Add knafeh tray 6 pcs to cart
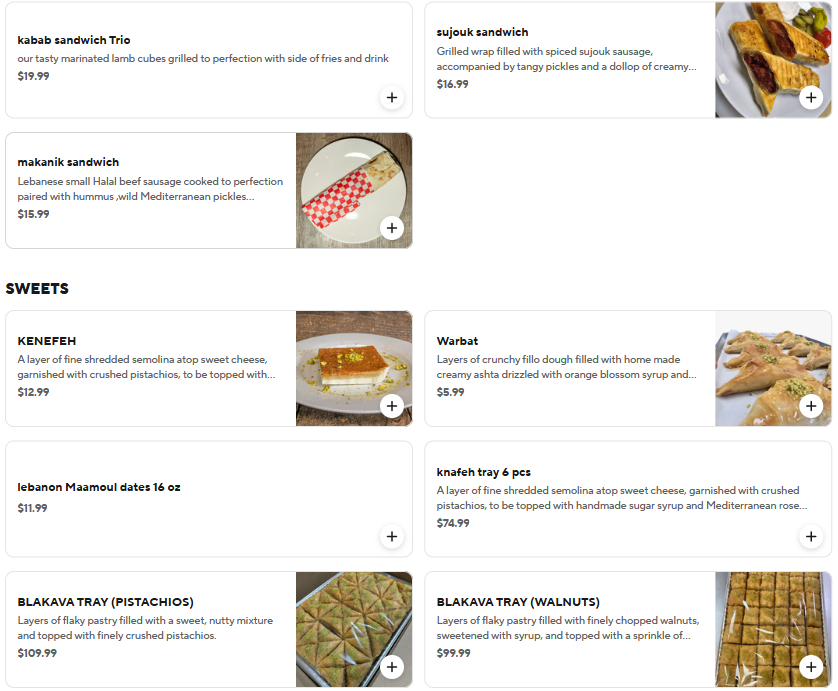The image size is (838, 691). coord(811,537)
